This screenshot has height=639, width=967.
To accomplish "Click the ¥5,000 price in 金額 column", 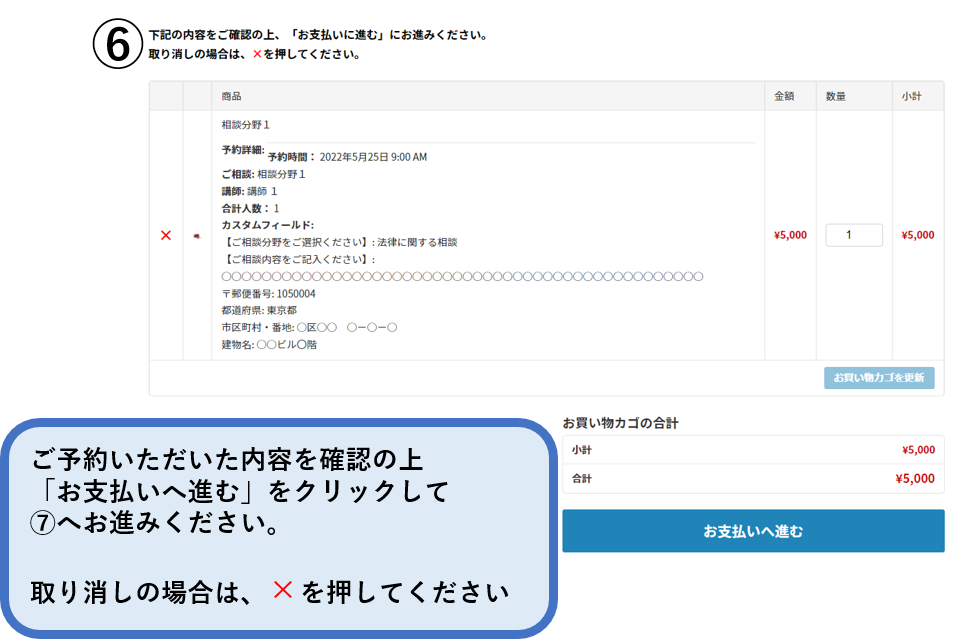I will pyautogui.click(x=789, y=236).
